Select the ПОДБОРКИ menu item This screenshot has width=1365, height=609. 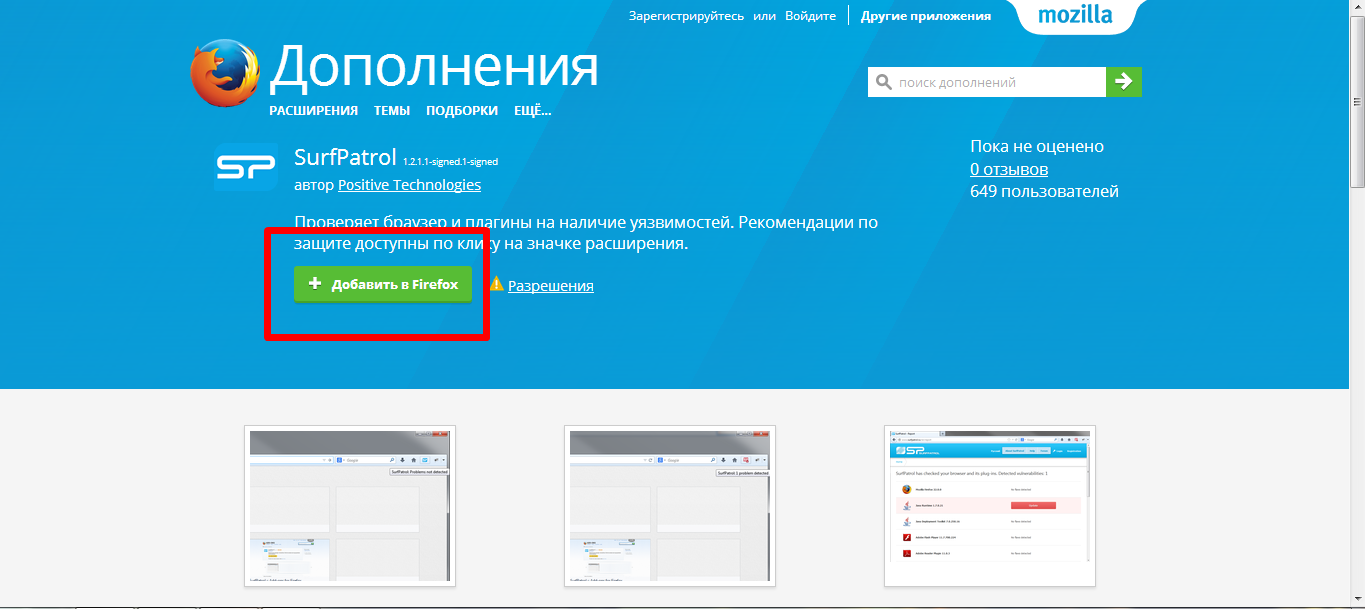tap(461, 111)
